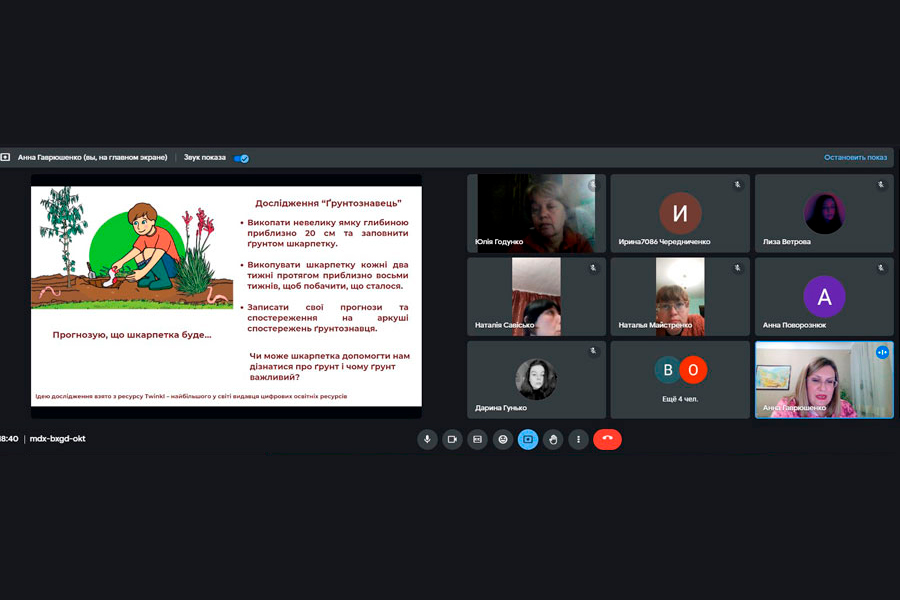This screenshot has width=900, height=600.
Task: Click muted mic icon on Ирина7086 Чередниченко tile
Action: pyautogui.click(x=738, y=185)
